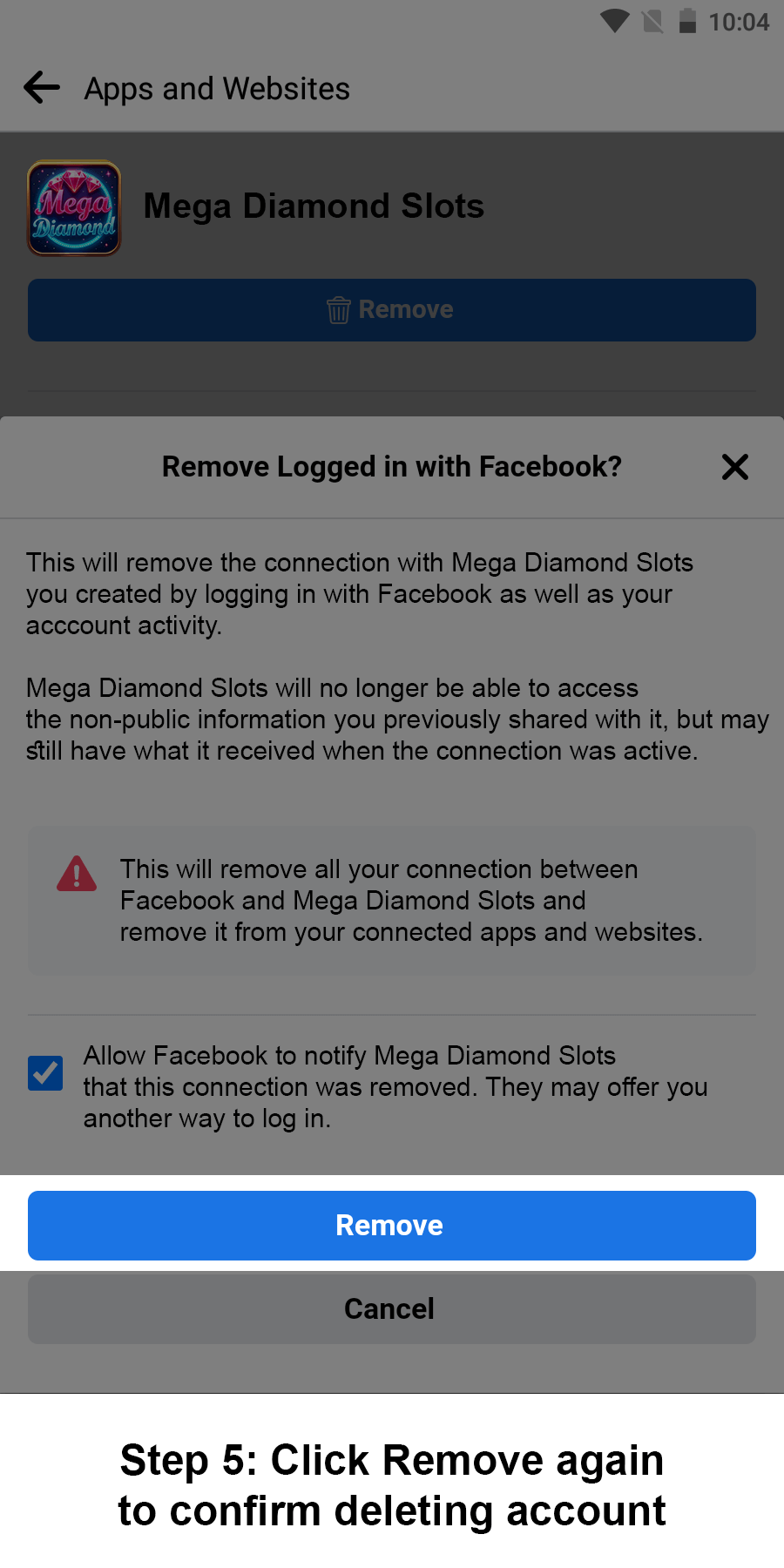Screen dimensions: 784x1568
Task: Click the warning message about removing connection
Action: tap(410, 901)
